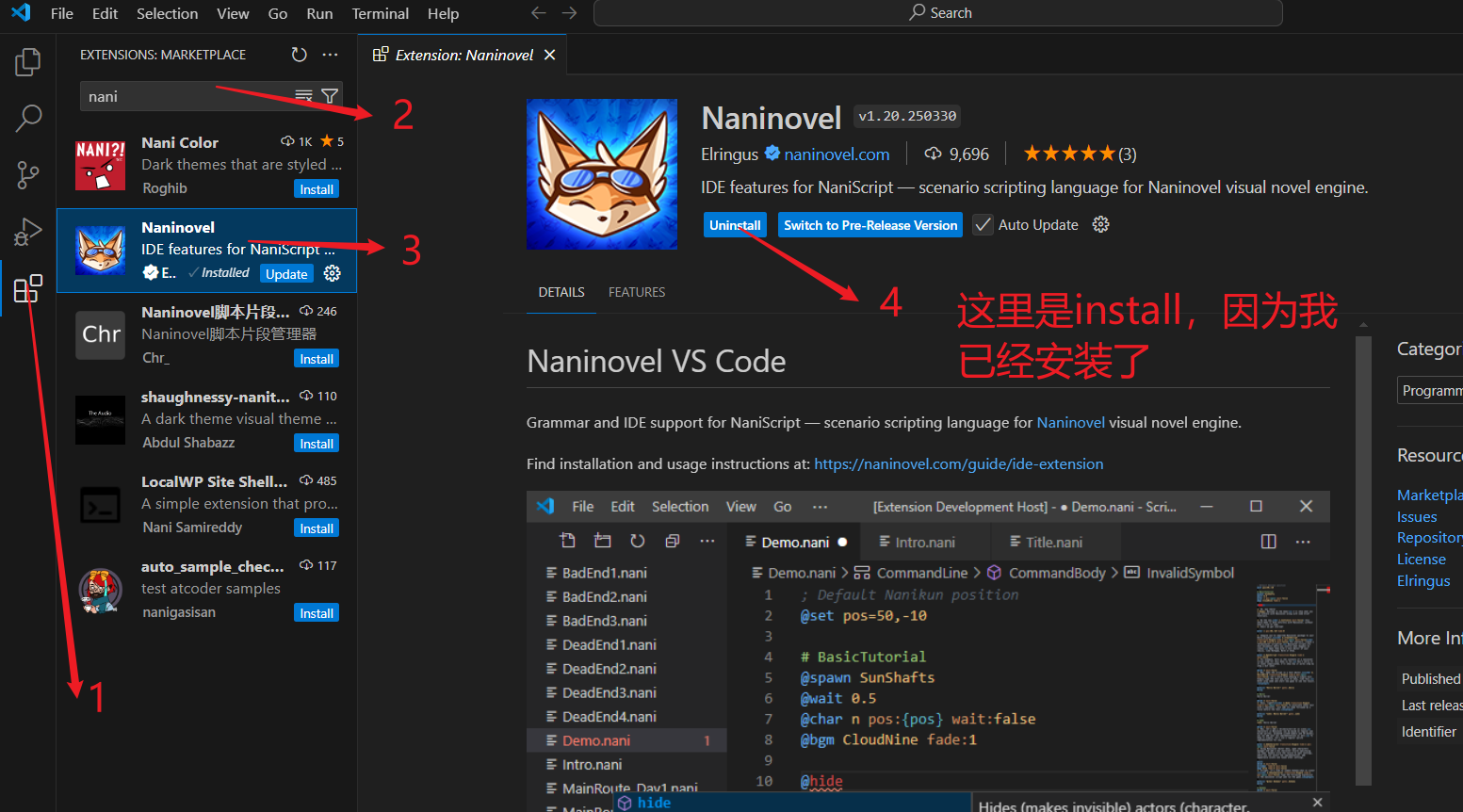Open the Terminal menu
Screen dimensions: 1463x812
pyautogui.click(x=381, y=13)
